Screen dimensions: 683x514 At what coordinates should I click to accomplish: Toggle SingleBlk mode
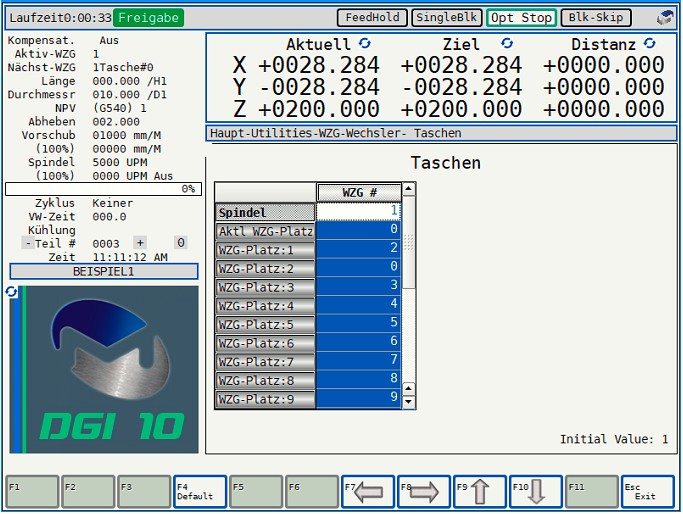point(446,18)
